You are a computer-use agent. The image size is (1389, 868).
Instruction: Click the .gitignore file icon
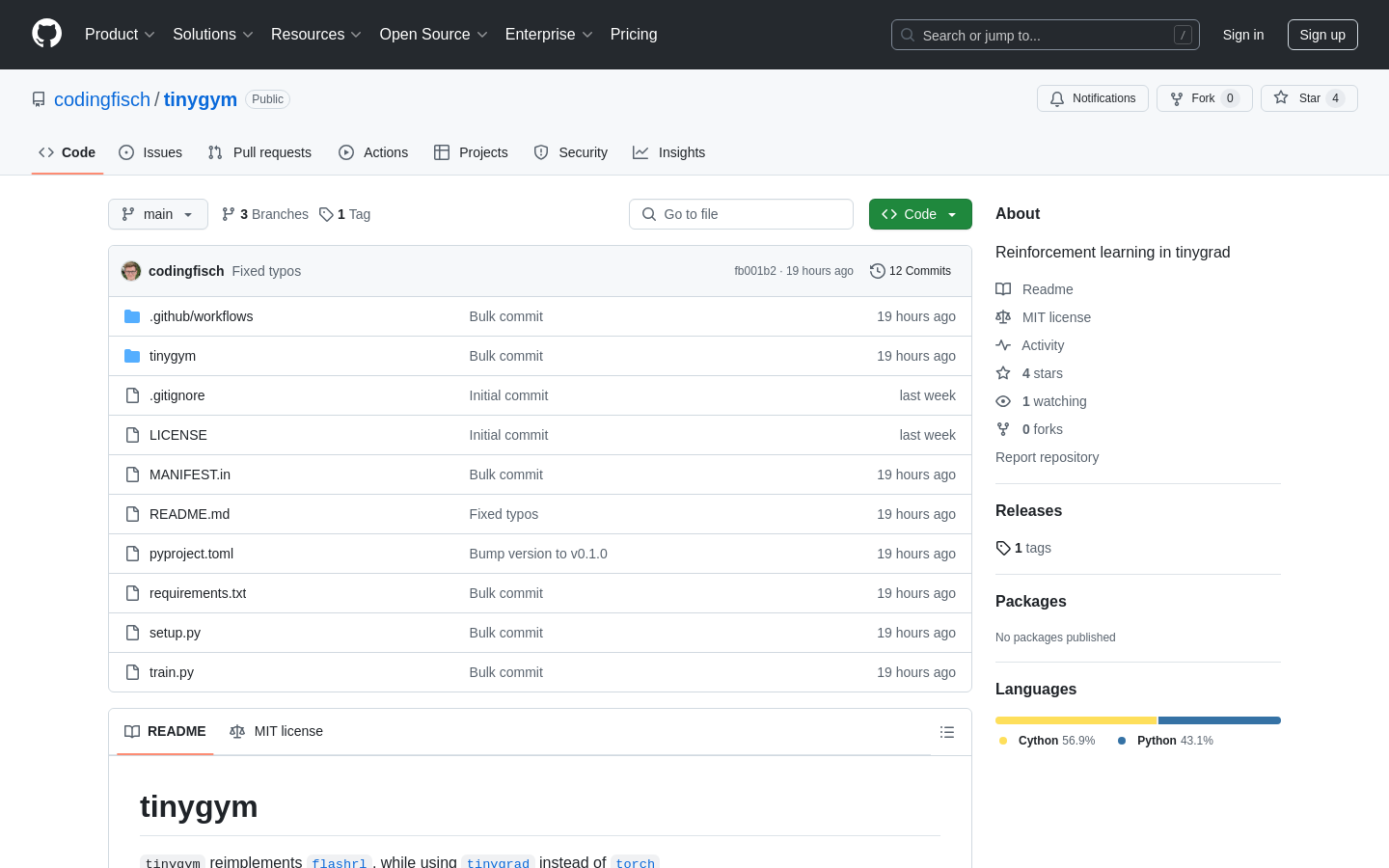(132, 395)
